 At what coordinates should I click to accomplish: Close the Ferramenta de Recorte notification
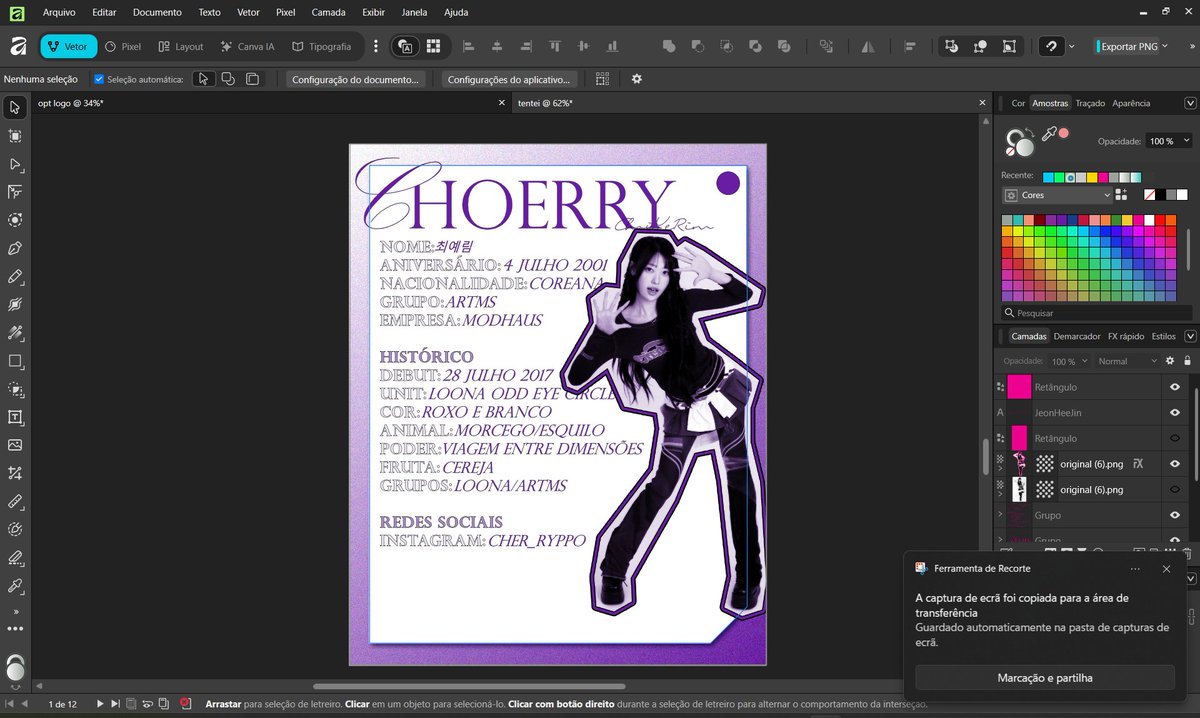click(1166, 568)
